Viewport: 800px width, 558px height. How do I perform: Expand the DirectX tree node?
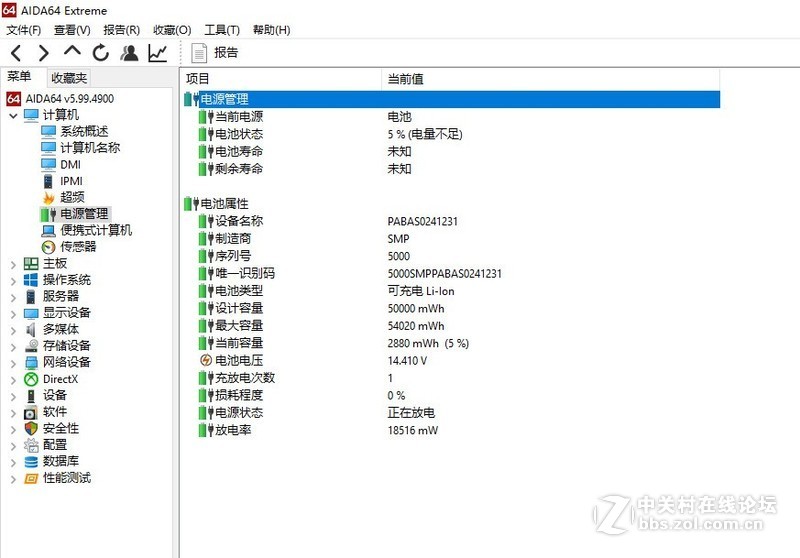coord(13,379)
